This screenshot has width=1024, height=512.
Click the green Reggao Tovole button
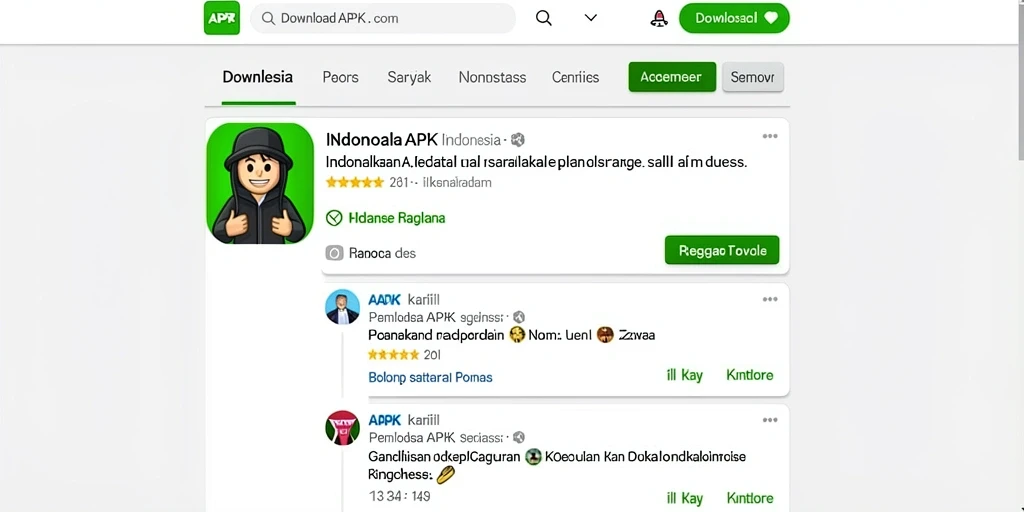[722, 250]
